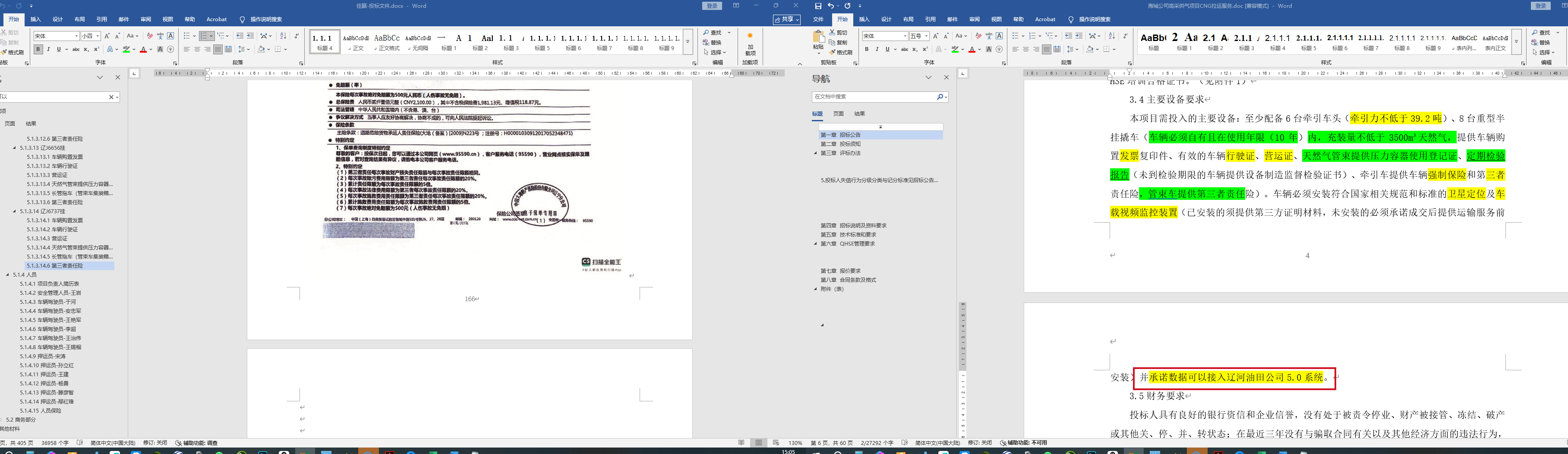
Task: Click the enclosed character (字) icon in the left Word window
Action: tap(170, 49)
